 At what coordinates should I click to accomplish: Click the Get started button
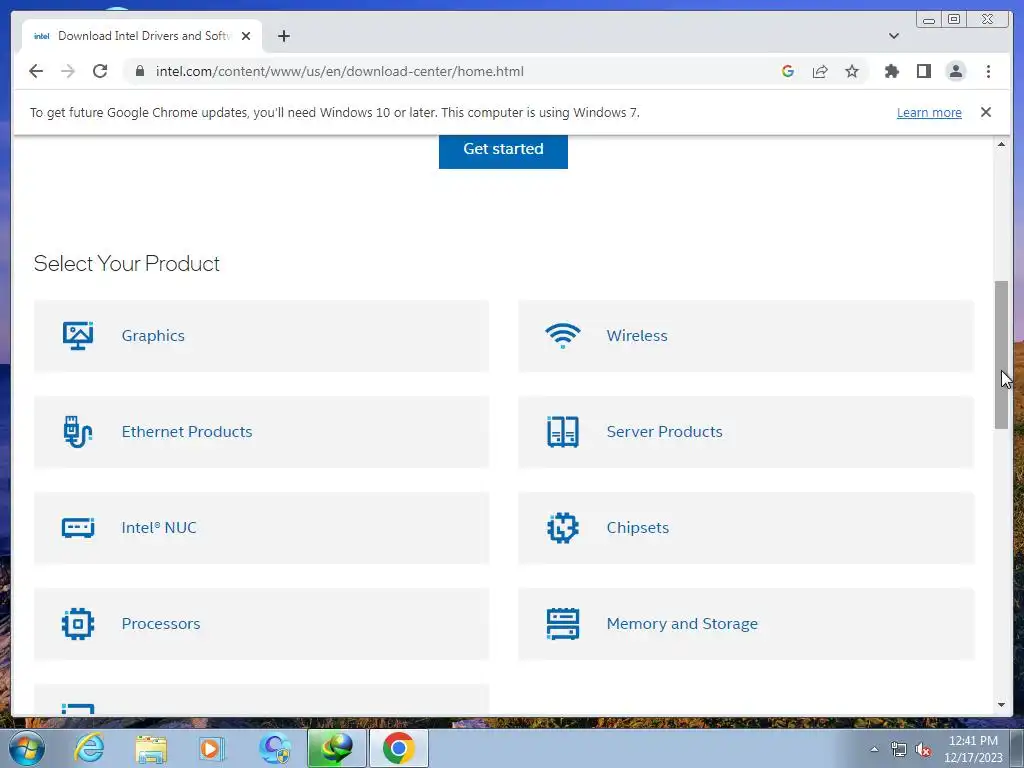click(503, 150)
